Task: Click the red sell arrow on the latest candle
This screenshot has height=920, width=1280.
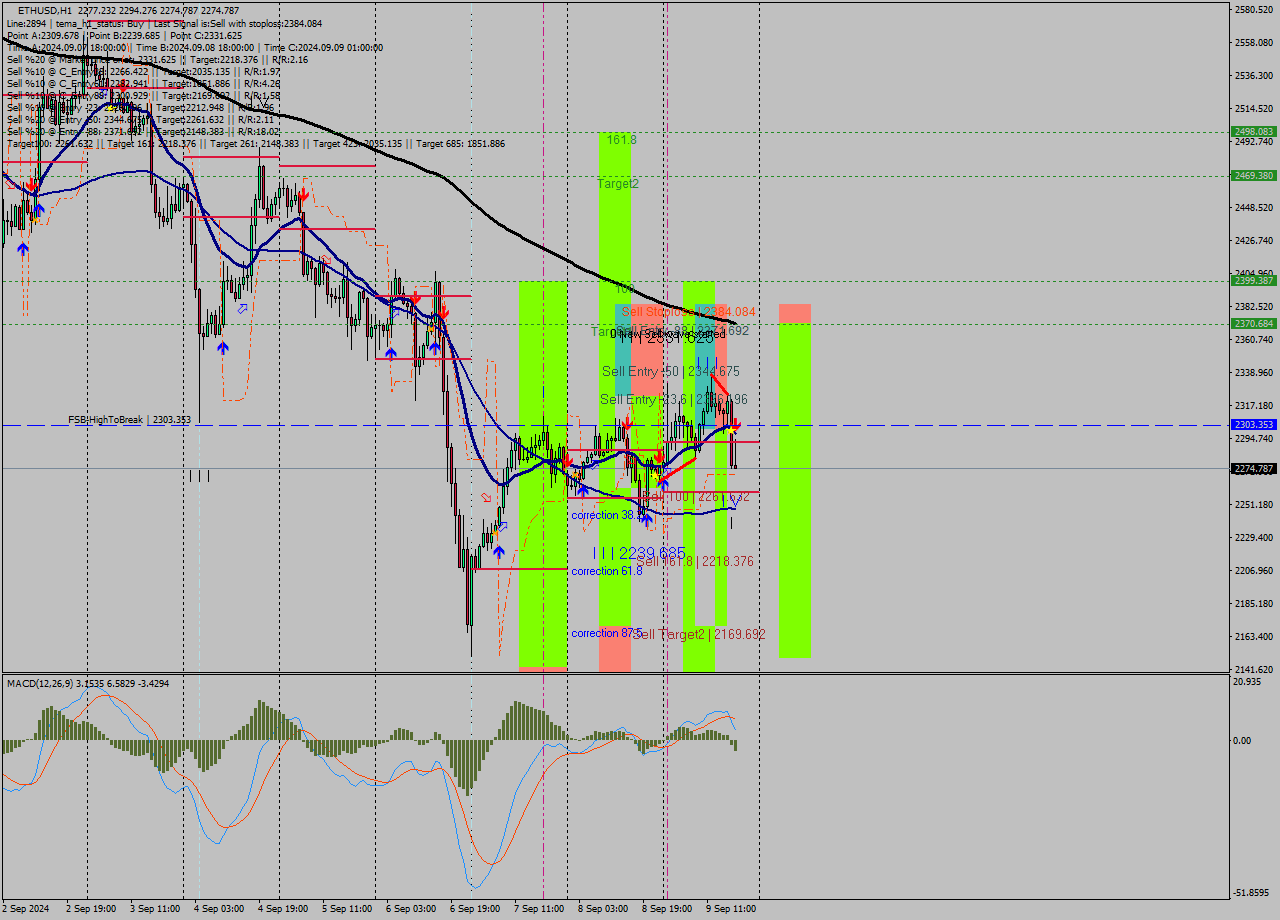Action: click(x=736, y=422)
